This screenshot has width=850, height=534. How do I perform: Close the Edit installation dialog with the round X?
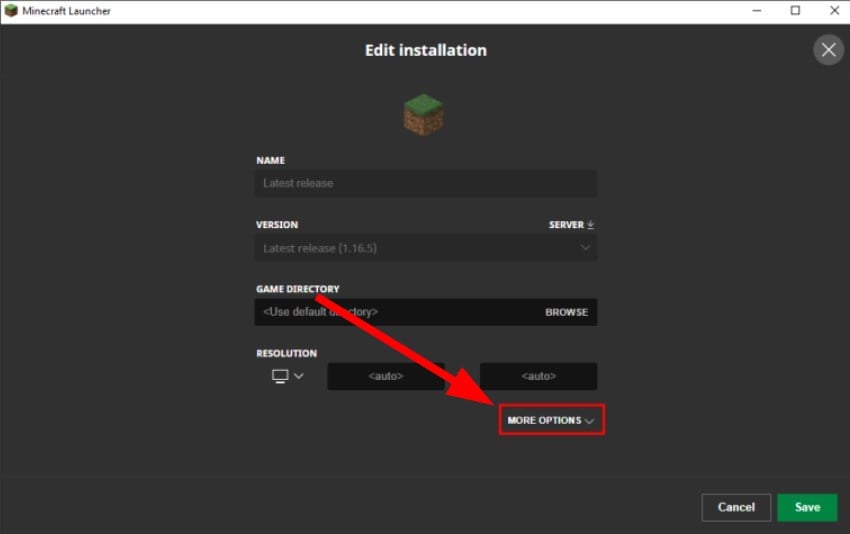click(x=828, y=50)
